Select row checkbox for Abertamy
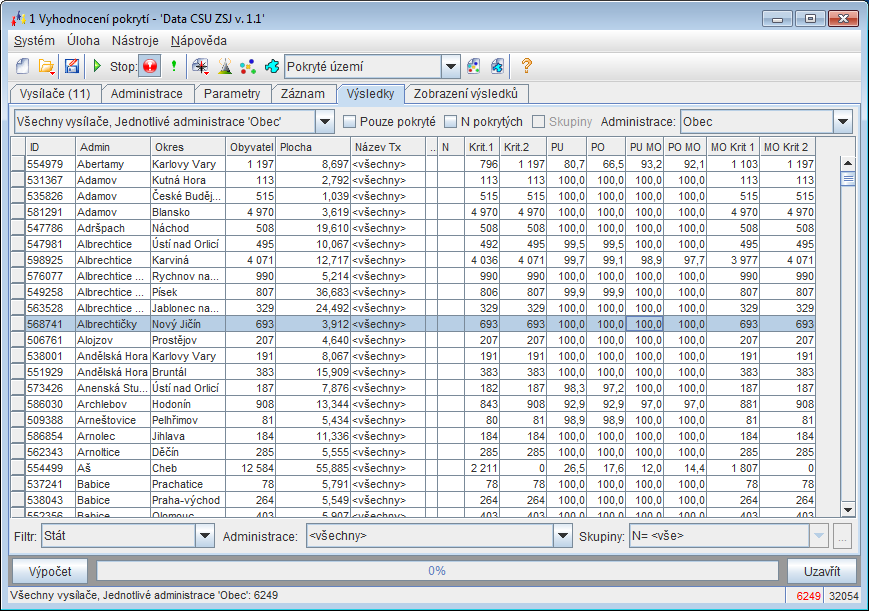This screenshot has width=869, height=611. (17, 164)
